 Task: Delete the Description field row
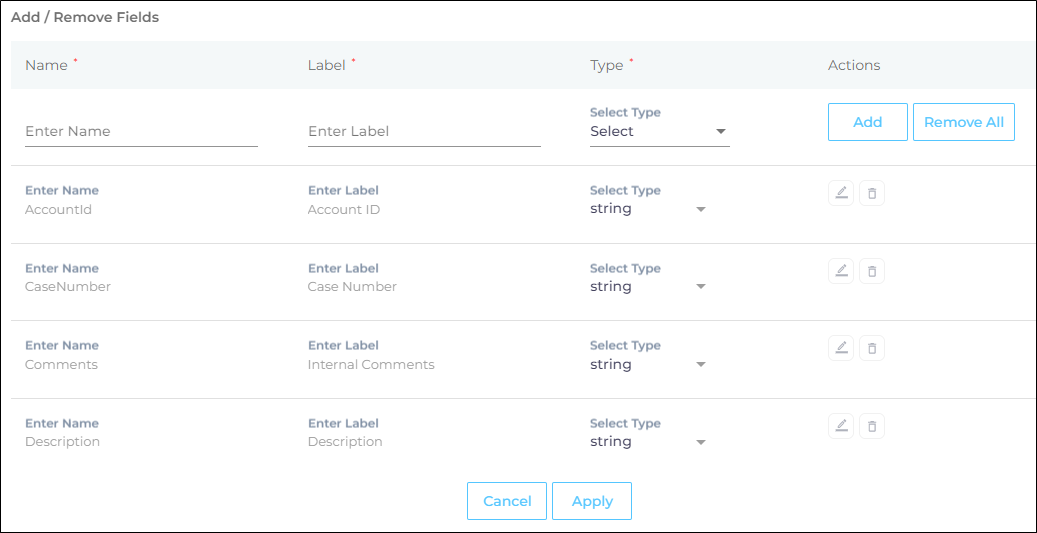pyautogui.click(x=872, y=426)
